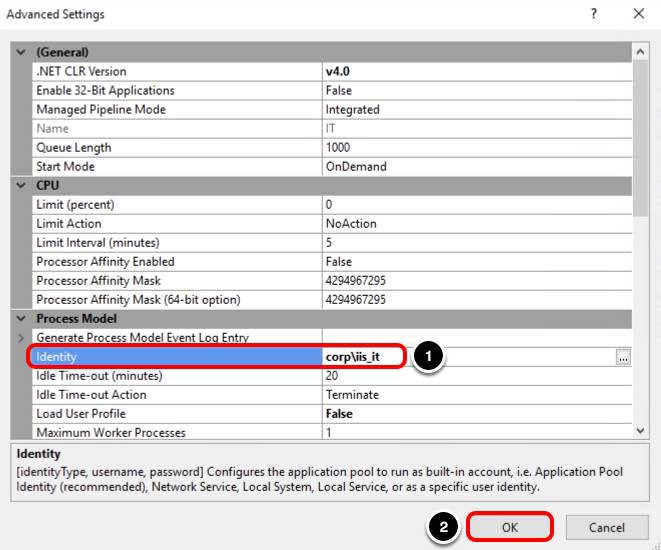
Task: Click the scrollbar down arrow
Action: point(640,431)
